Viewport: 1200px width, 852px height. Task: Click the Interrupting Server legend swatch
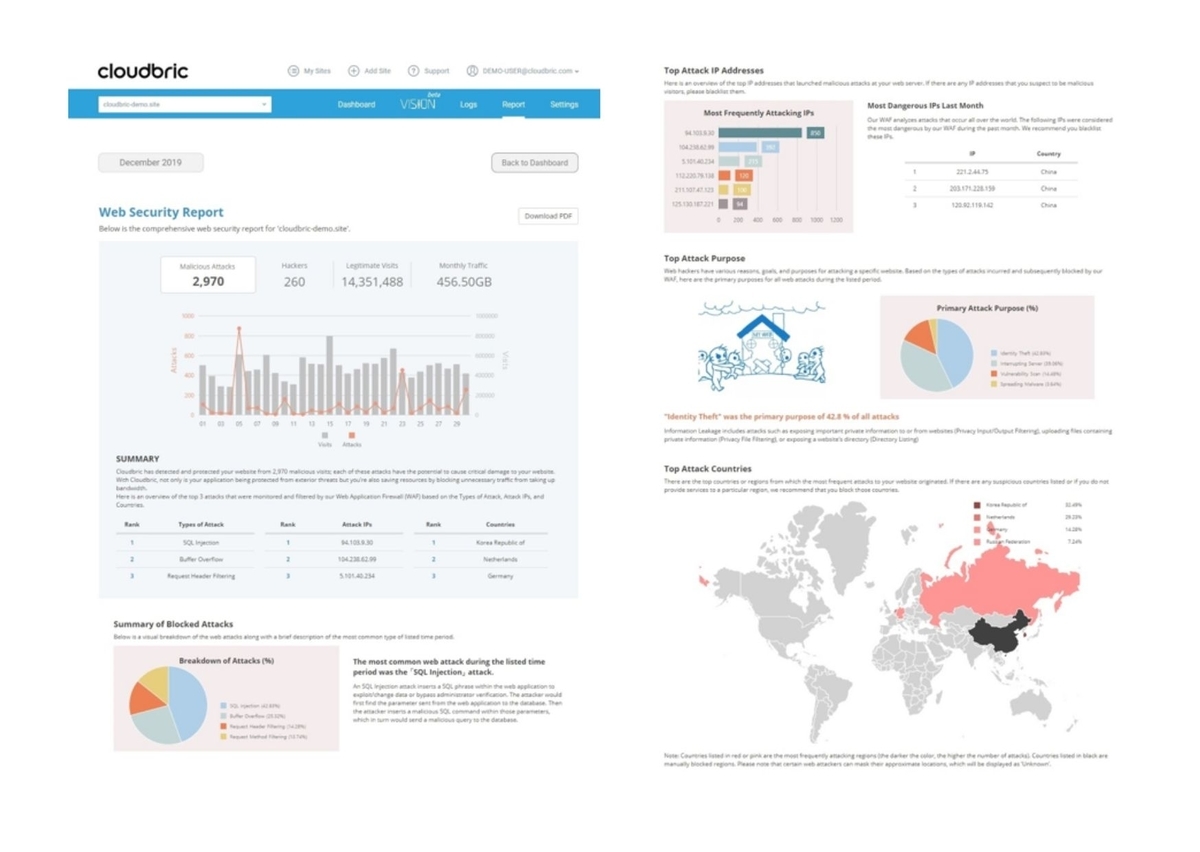pyautogui.click(x=993, y=363)
